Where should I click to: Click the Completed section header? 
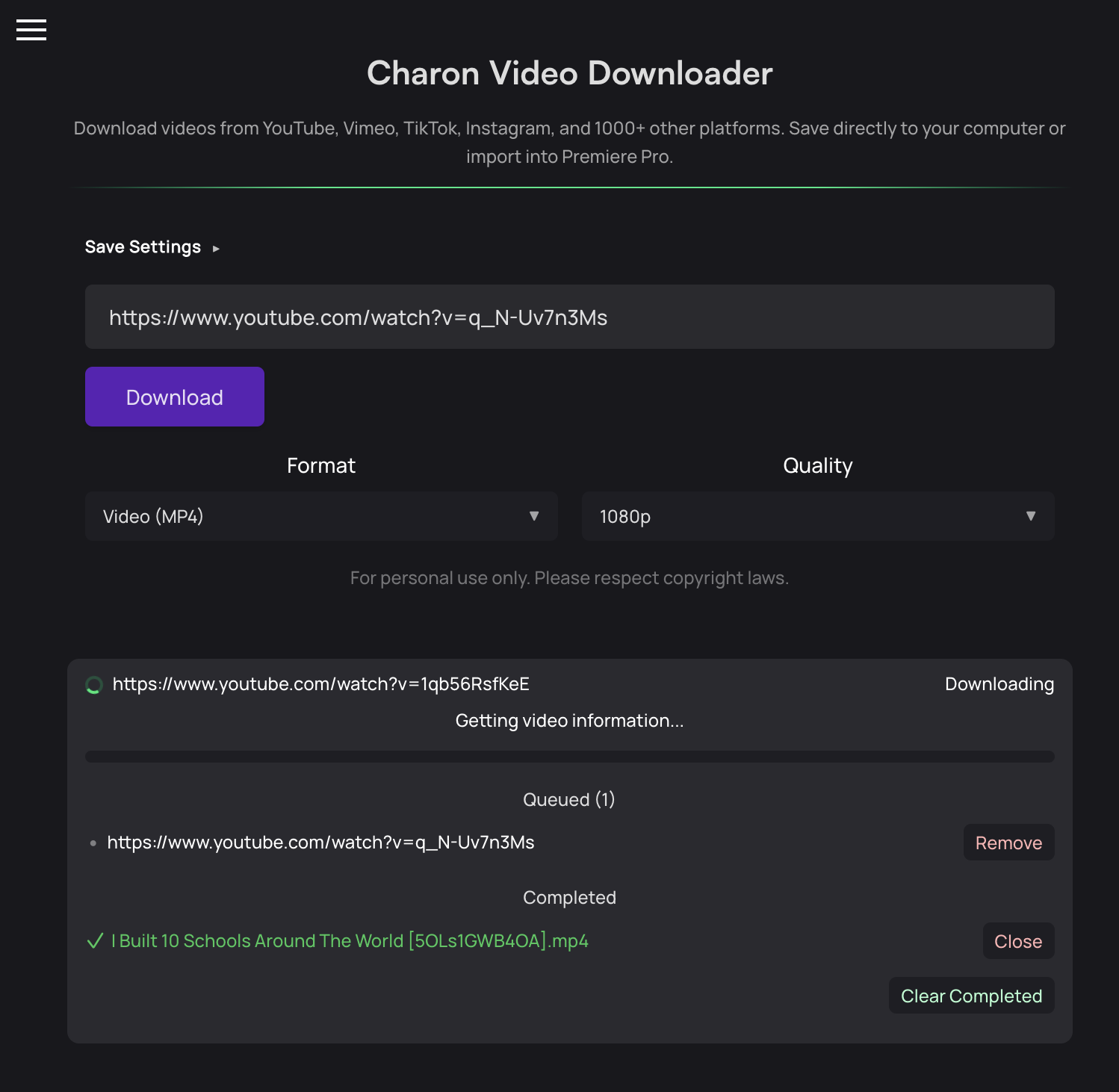click(x=569, y=897)
